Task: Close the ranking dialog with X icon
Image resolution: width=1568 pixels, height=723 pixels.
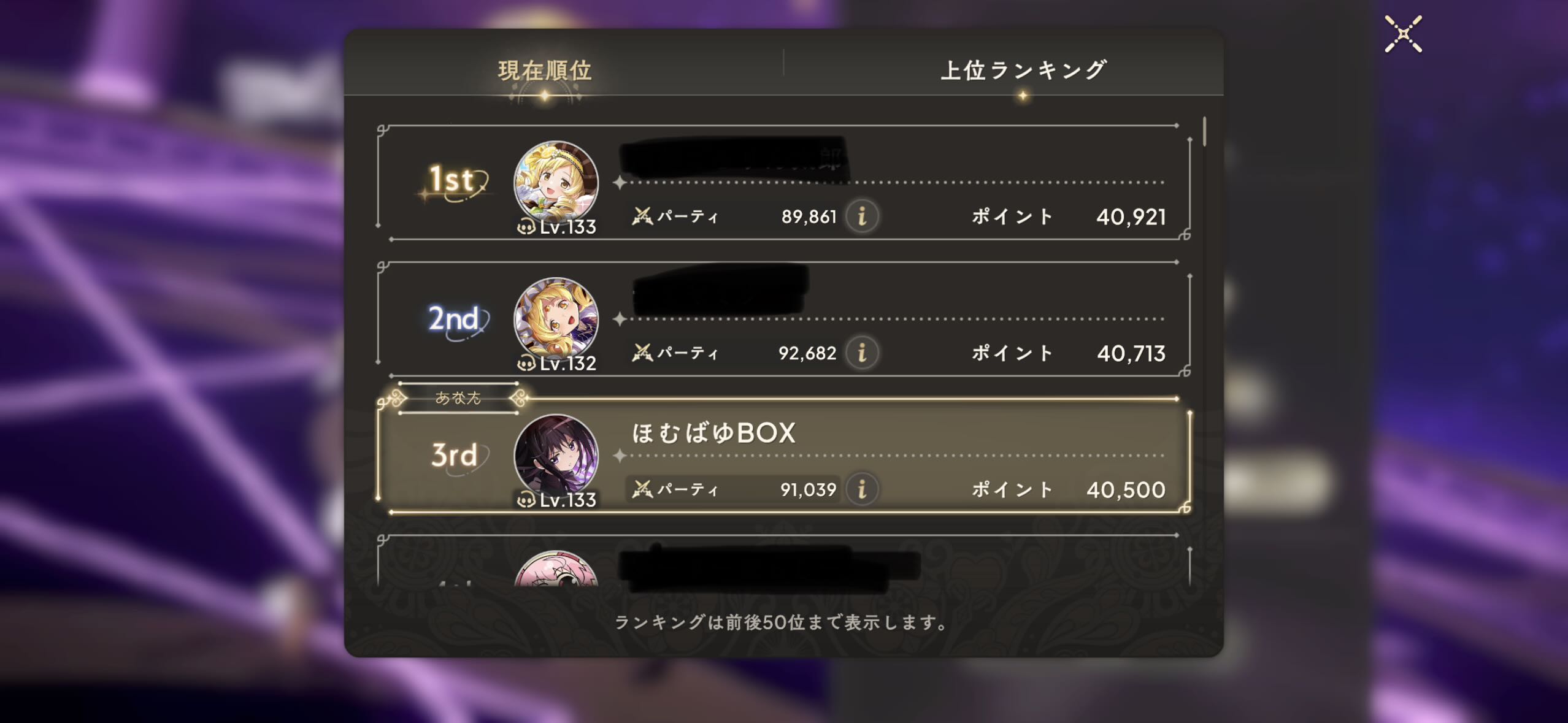Action: pos(1403,34)
